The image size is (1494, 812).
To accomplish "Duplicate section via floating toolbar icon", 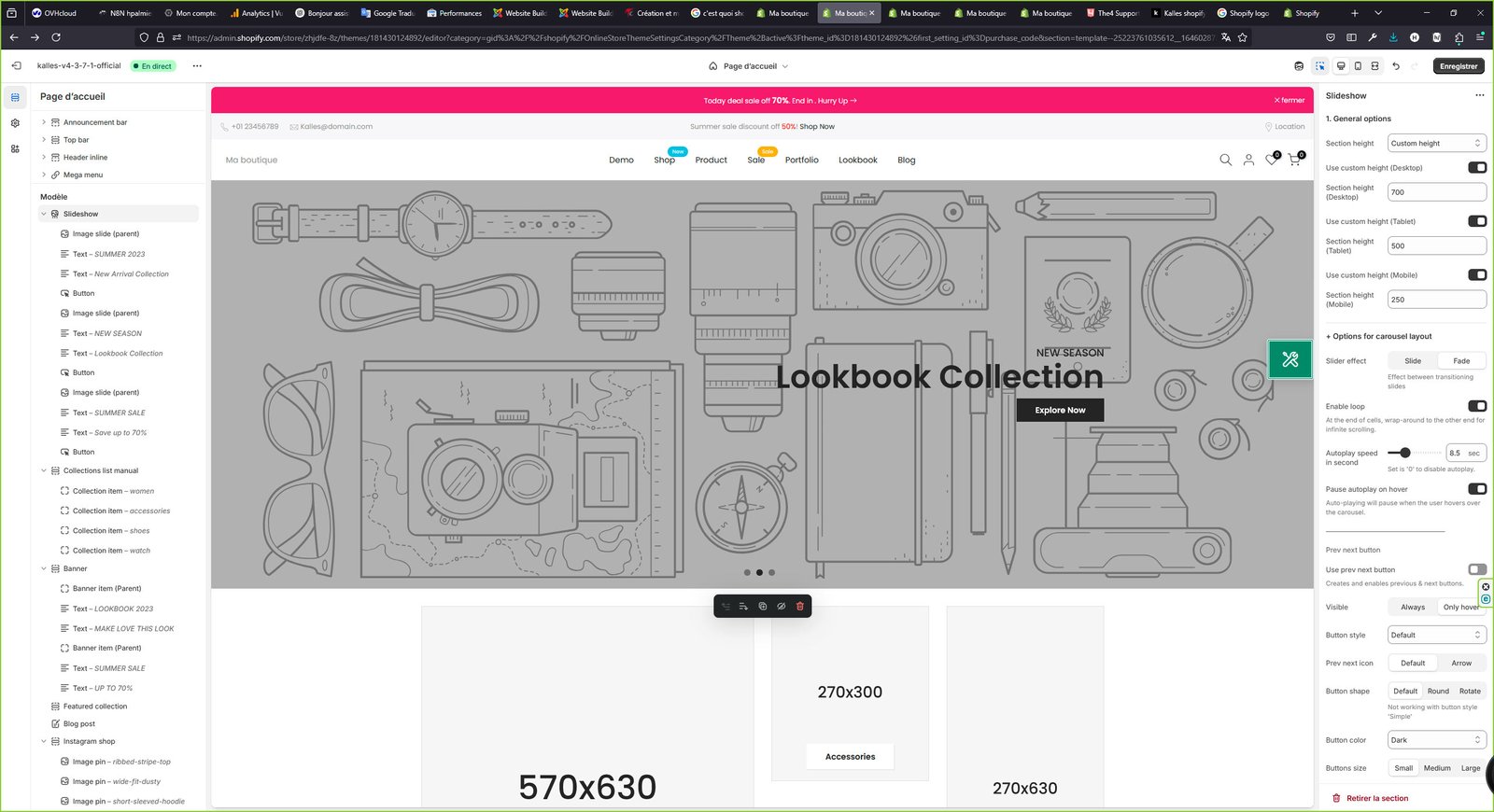I will [x=763, y=607].
